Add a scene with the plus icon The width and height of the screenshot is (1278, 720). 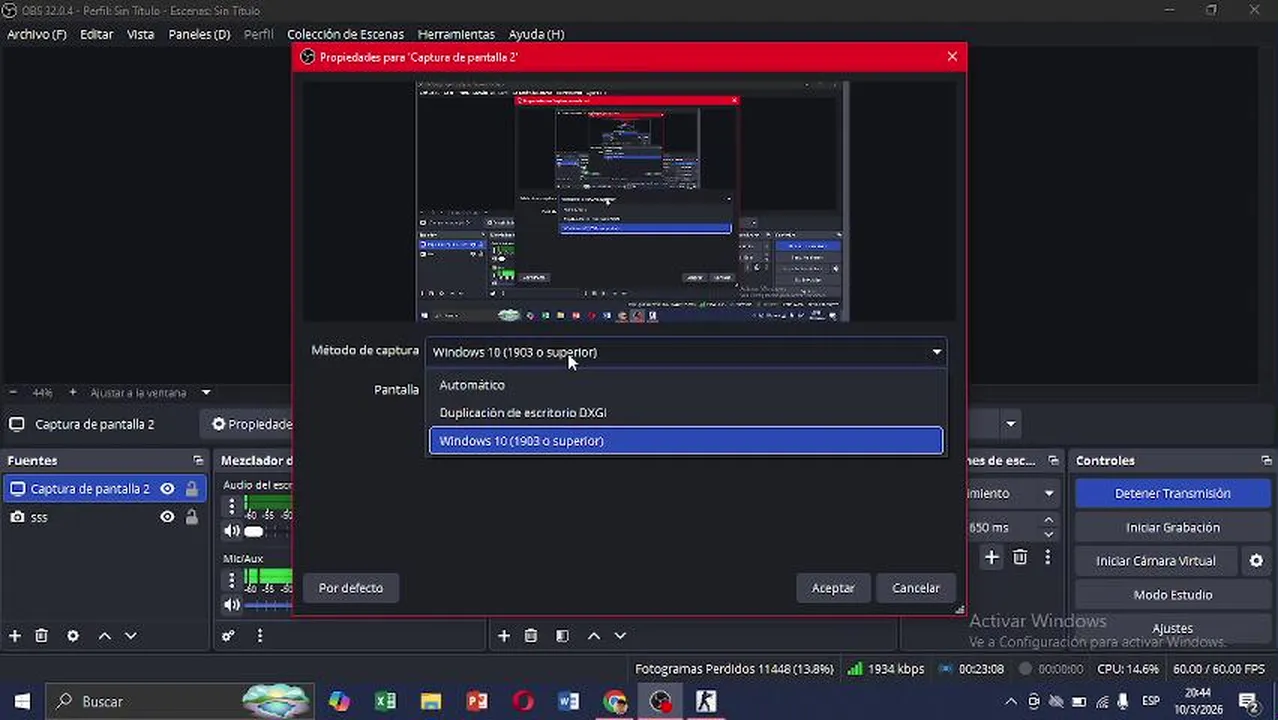(x=504, y=636)
